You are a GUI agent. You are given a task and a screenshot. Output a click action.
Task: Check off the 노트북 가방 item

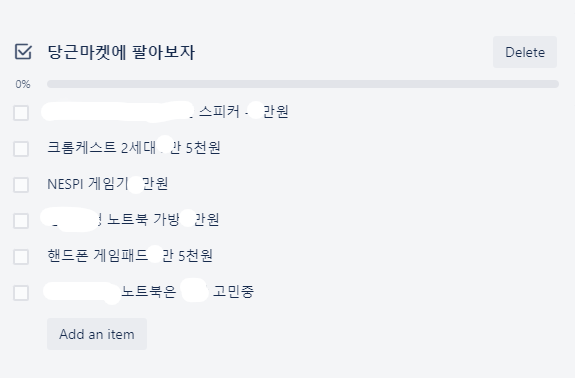(x=21, y=221)
